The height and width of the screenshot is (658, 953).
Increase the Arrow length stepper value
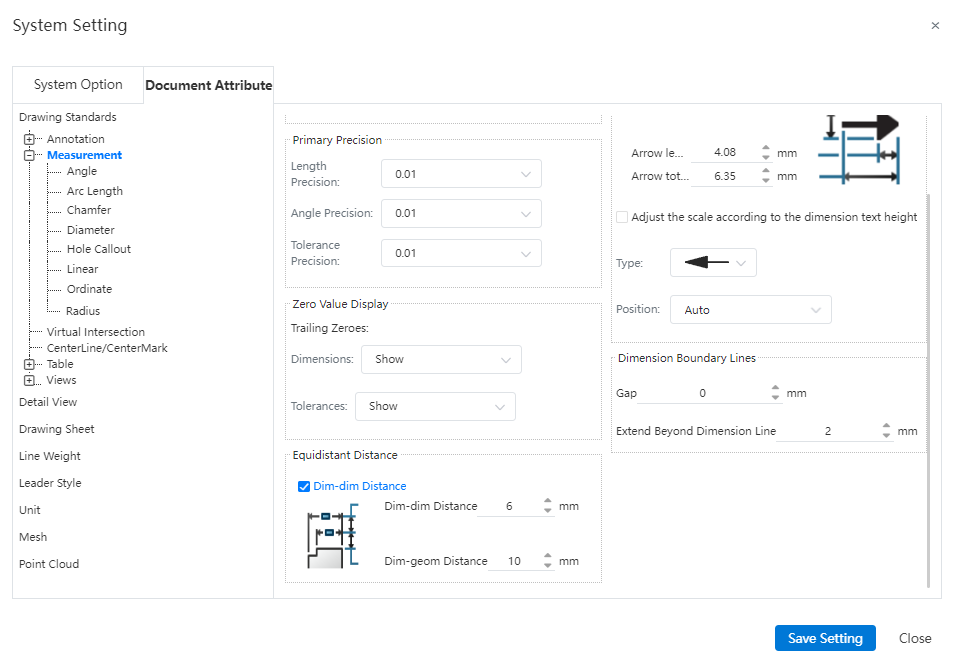[766, 148]
